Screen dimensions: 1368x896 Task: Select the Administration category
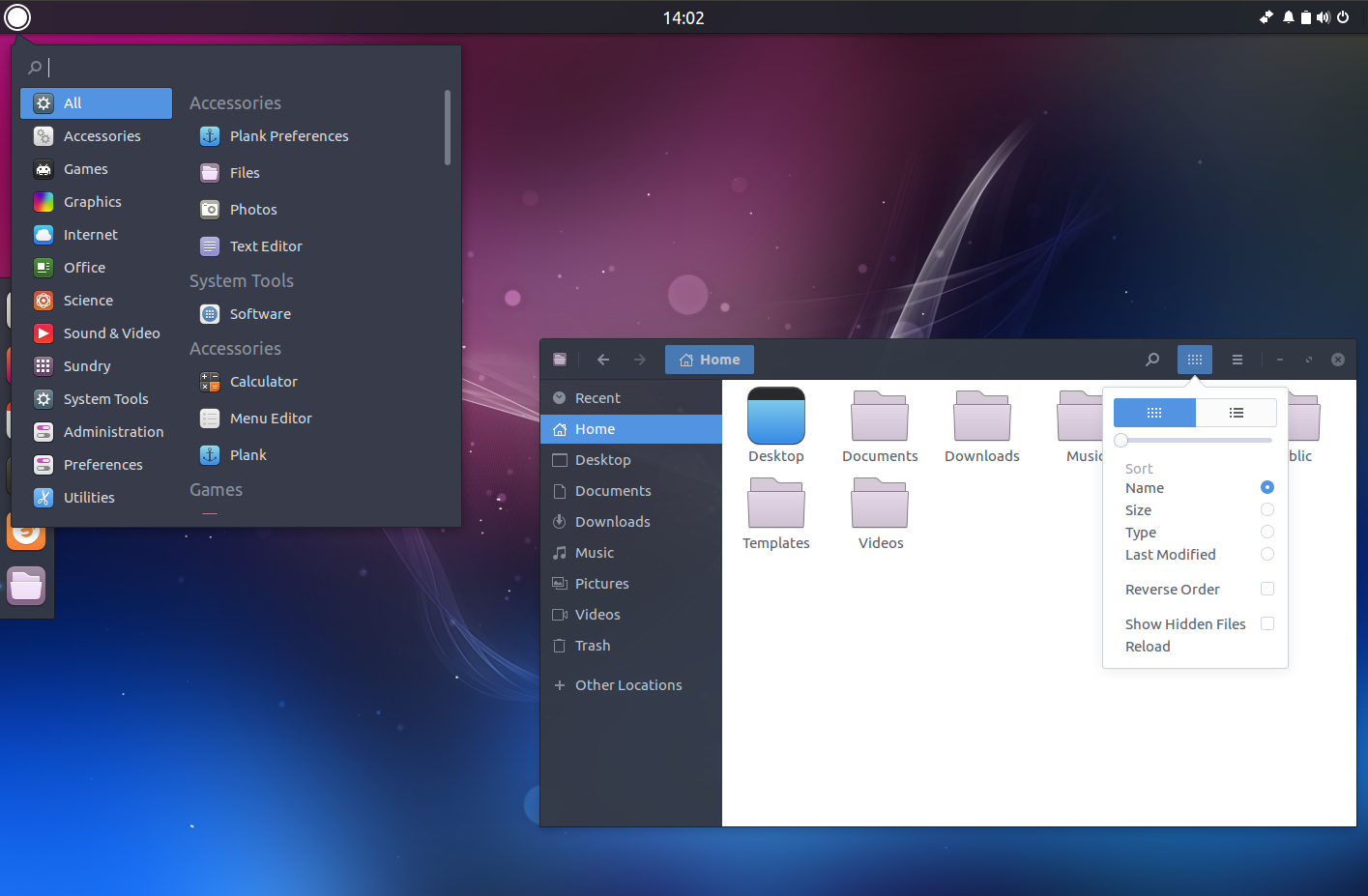click(x=97, y=432)
